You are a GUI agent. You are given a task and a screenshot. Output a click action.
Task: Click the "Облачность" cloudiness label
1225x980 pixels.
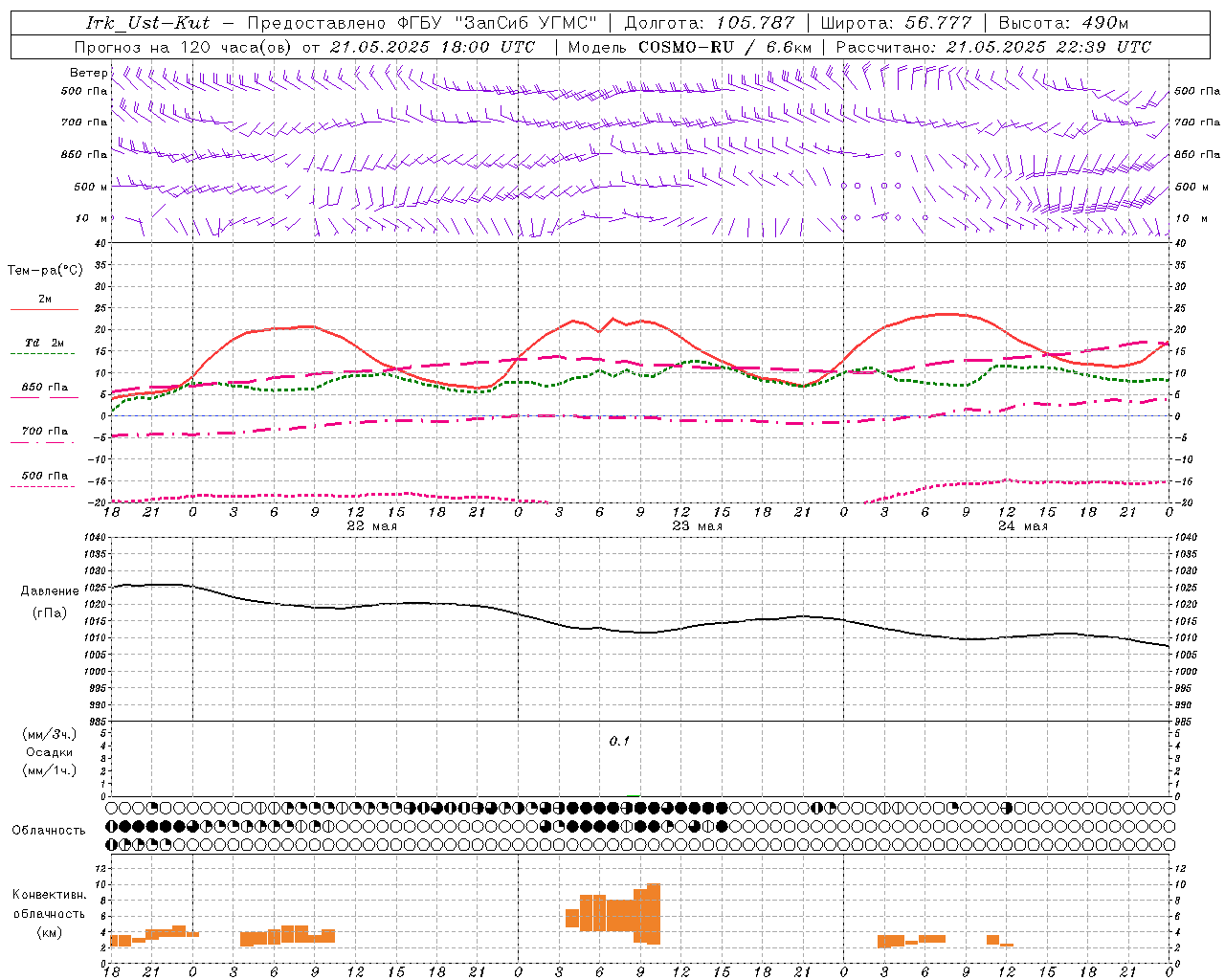pos(49,831)
